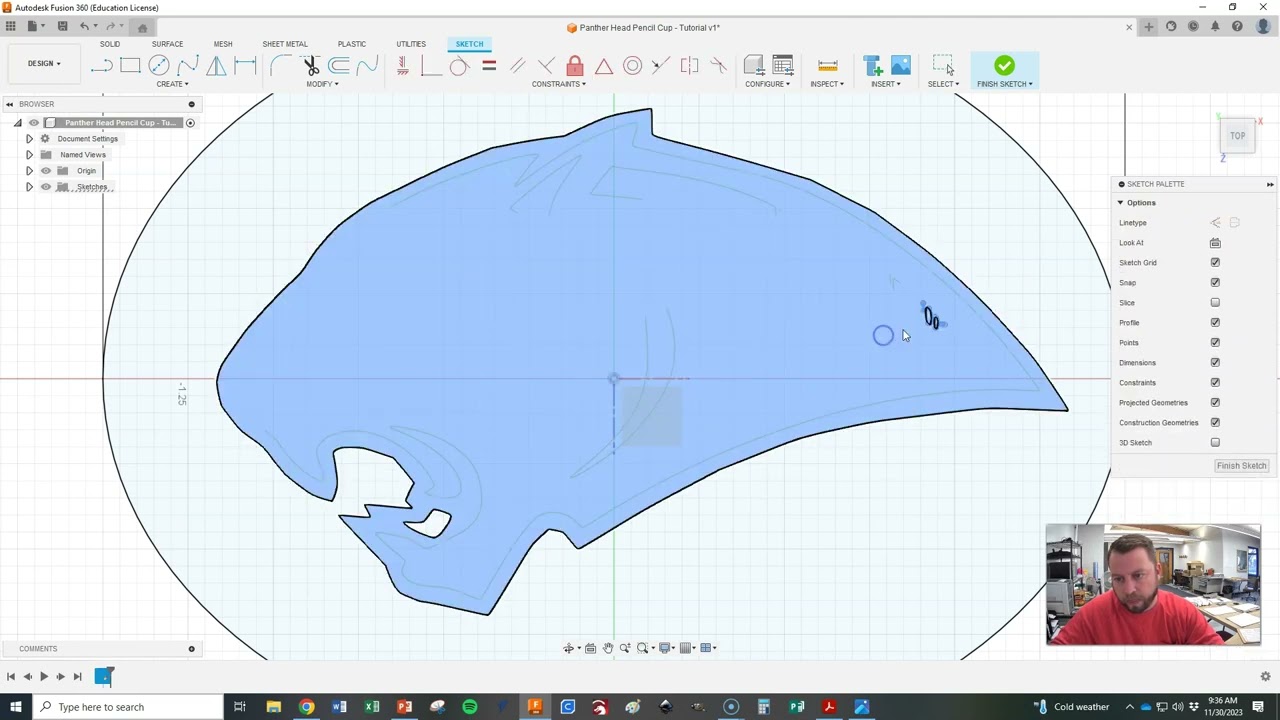Click the TOP face of the ViewCube
Image resolution: width=1280 pixels, height=720 pixels.
click(x=1238, y=136)
